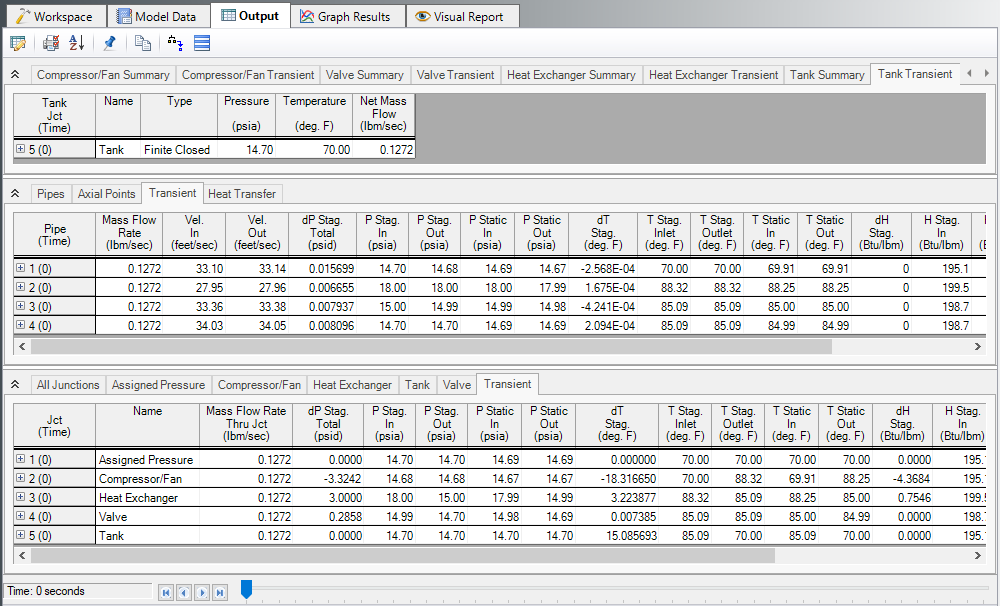Screen dimensions: 1000x606
Task: Expand Tank junction 5 row in Tank Transient
Action: pos(20,150)
